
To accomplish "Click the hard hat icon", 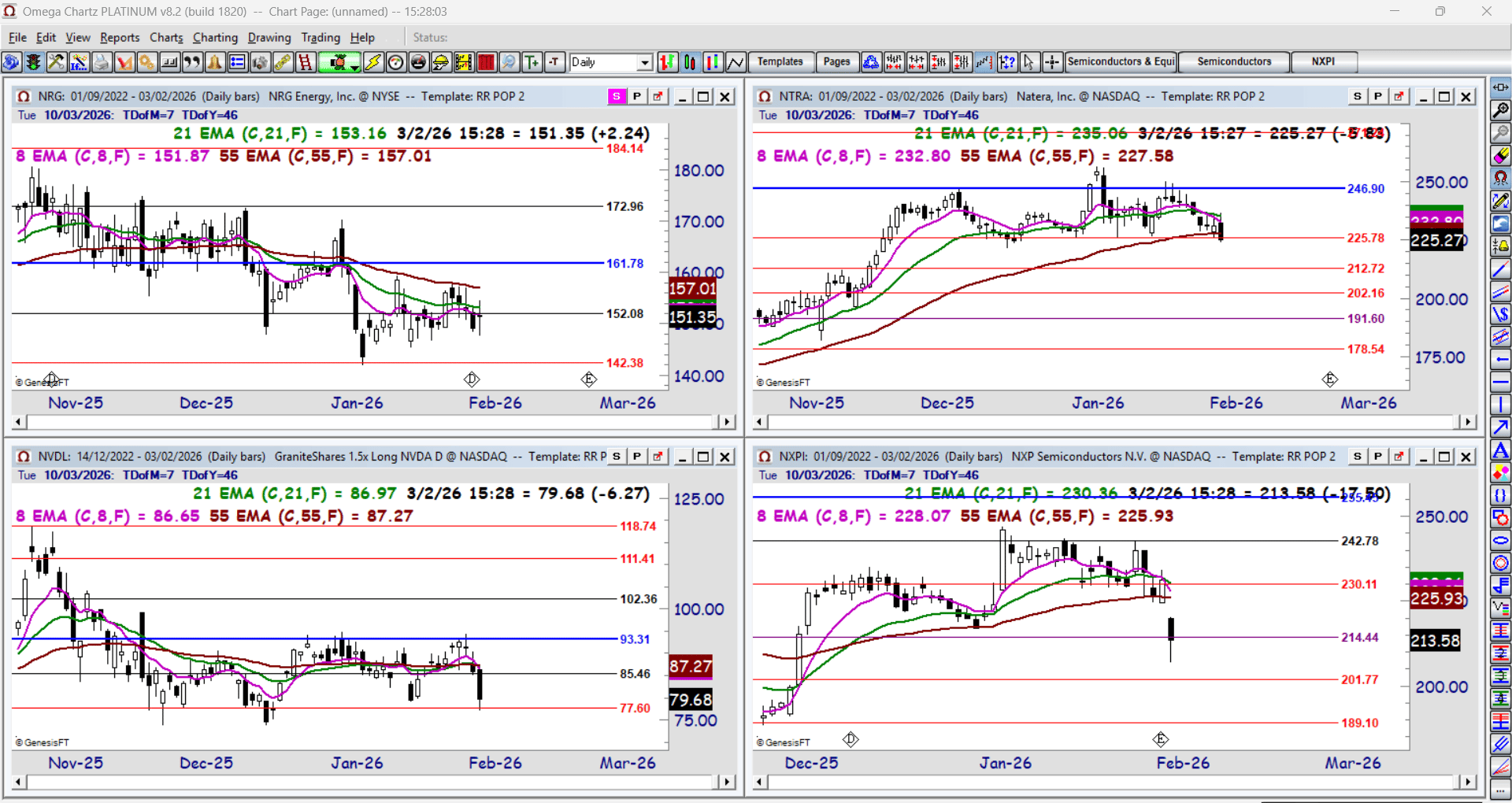I will (441, 62).
